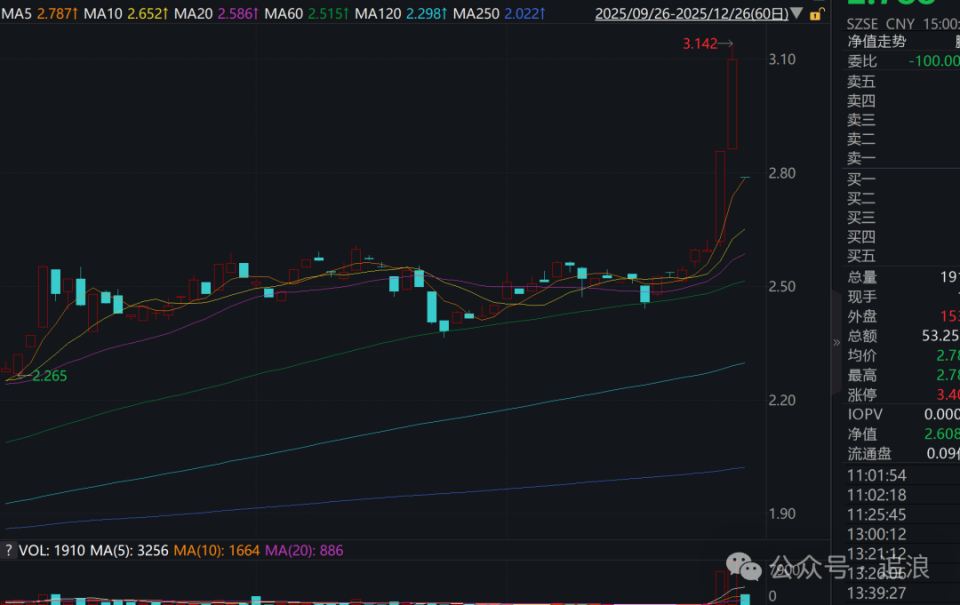Click the IOPV row
960x605 pixels.
903,415
